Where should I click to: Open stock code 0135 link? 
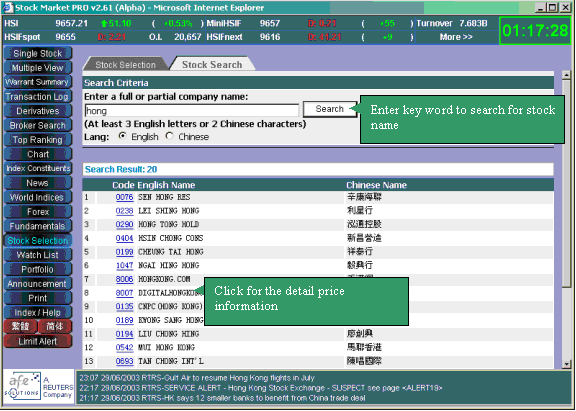(x=124, y=307)
